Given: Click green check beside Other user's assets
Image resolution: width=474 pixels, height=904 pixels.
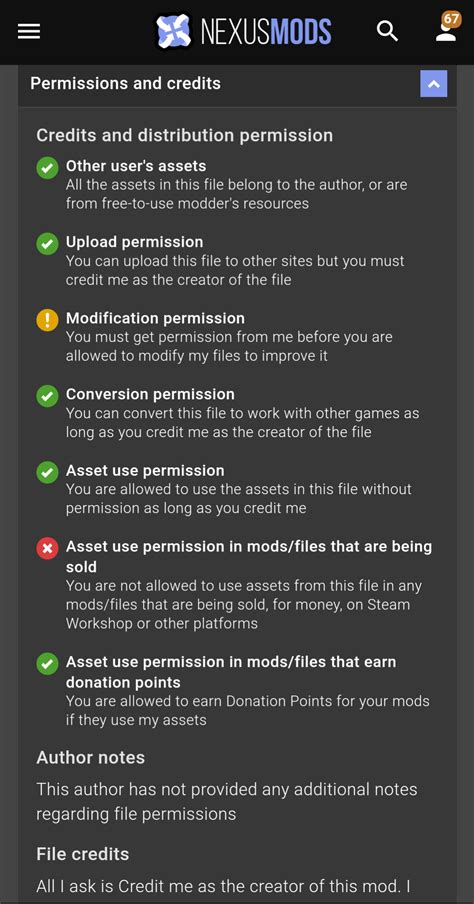Looking at the screenshot, I should click(47, 168).
